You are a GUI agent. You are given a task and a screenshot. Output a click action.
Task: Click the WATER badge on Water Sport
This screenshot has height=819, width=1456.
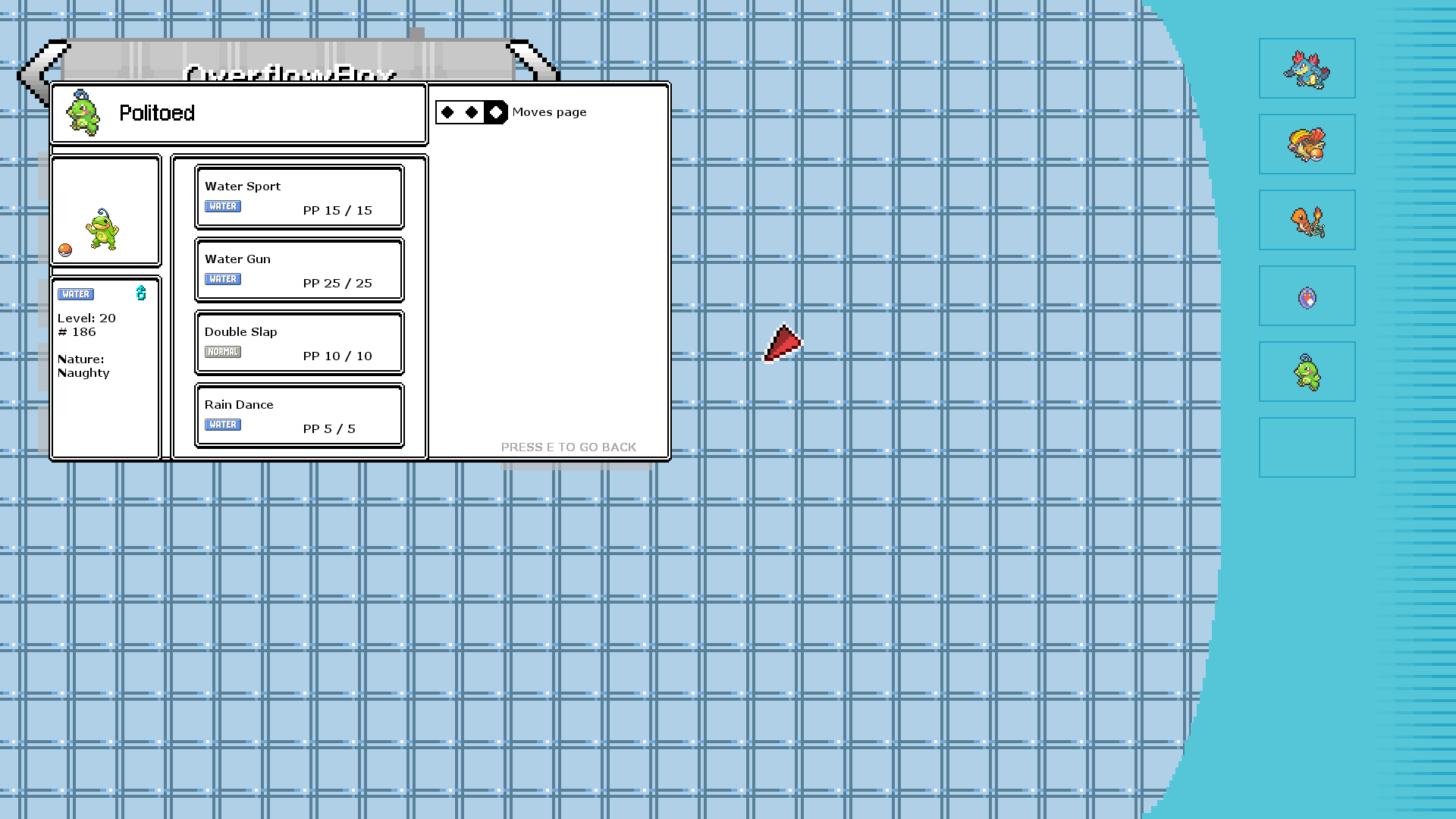(223, 206)
